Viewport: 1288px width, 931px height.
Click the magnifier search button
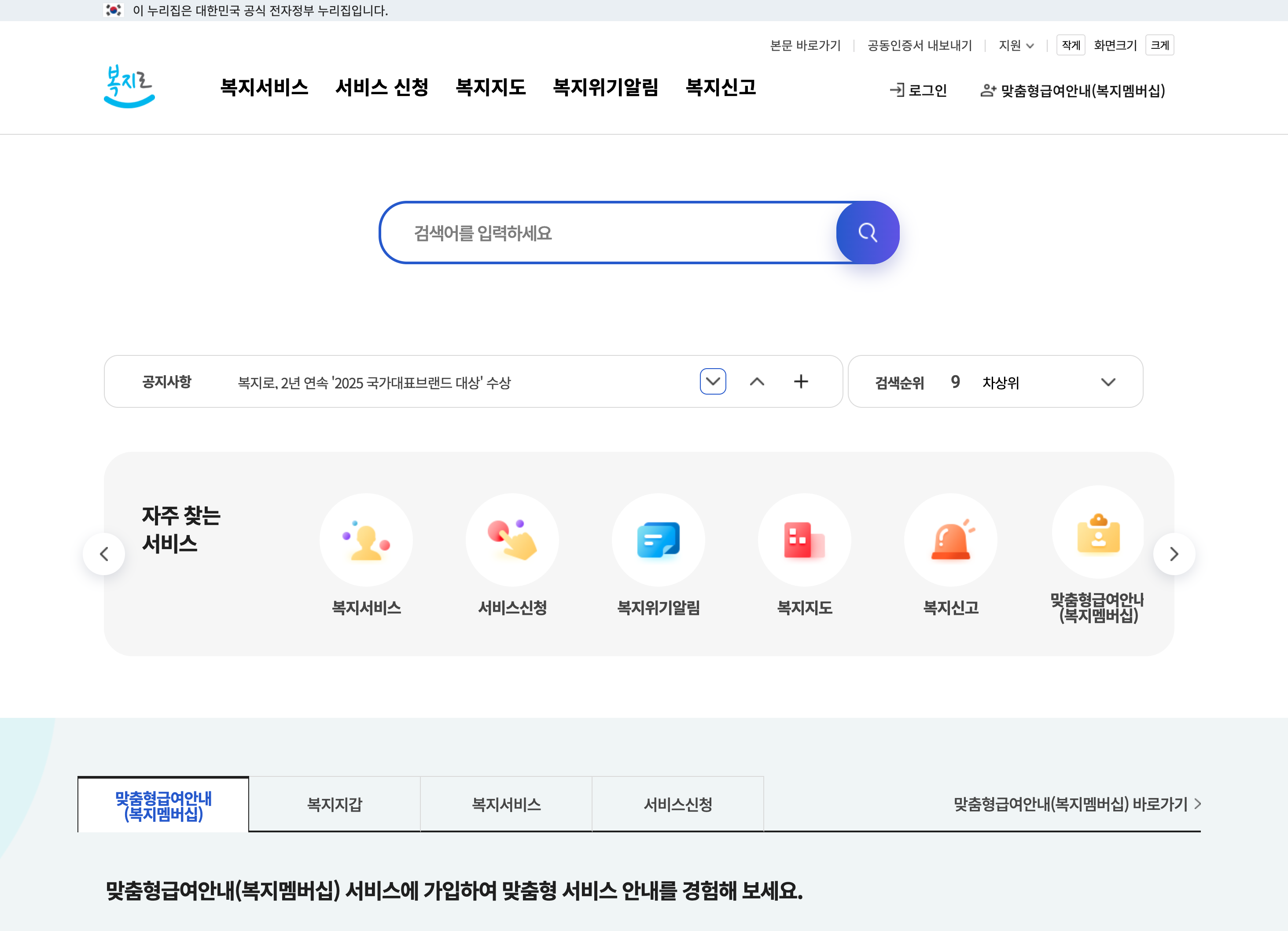pyautogui.click(x=867, y=233)
